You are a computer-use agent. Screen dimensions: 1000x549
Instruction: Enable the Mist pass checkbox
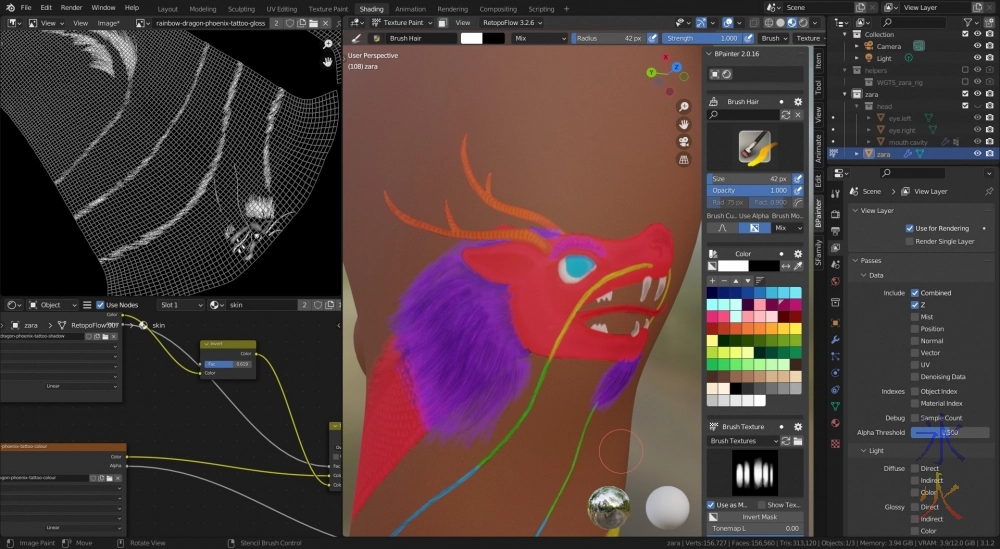(x=915, y=317)
